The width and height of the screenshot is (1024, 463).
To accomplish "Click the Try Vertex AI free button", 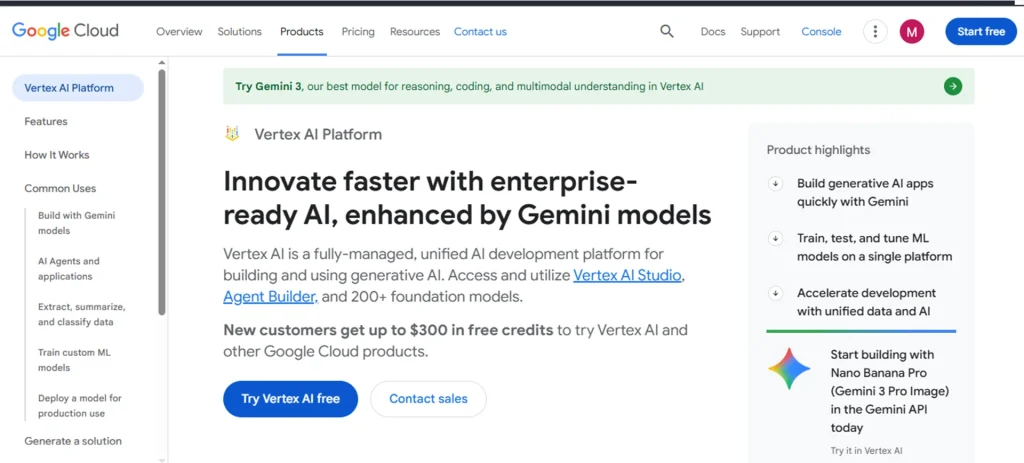I will 291,399.
